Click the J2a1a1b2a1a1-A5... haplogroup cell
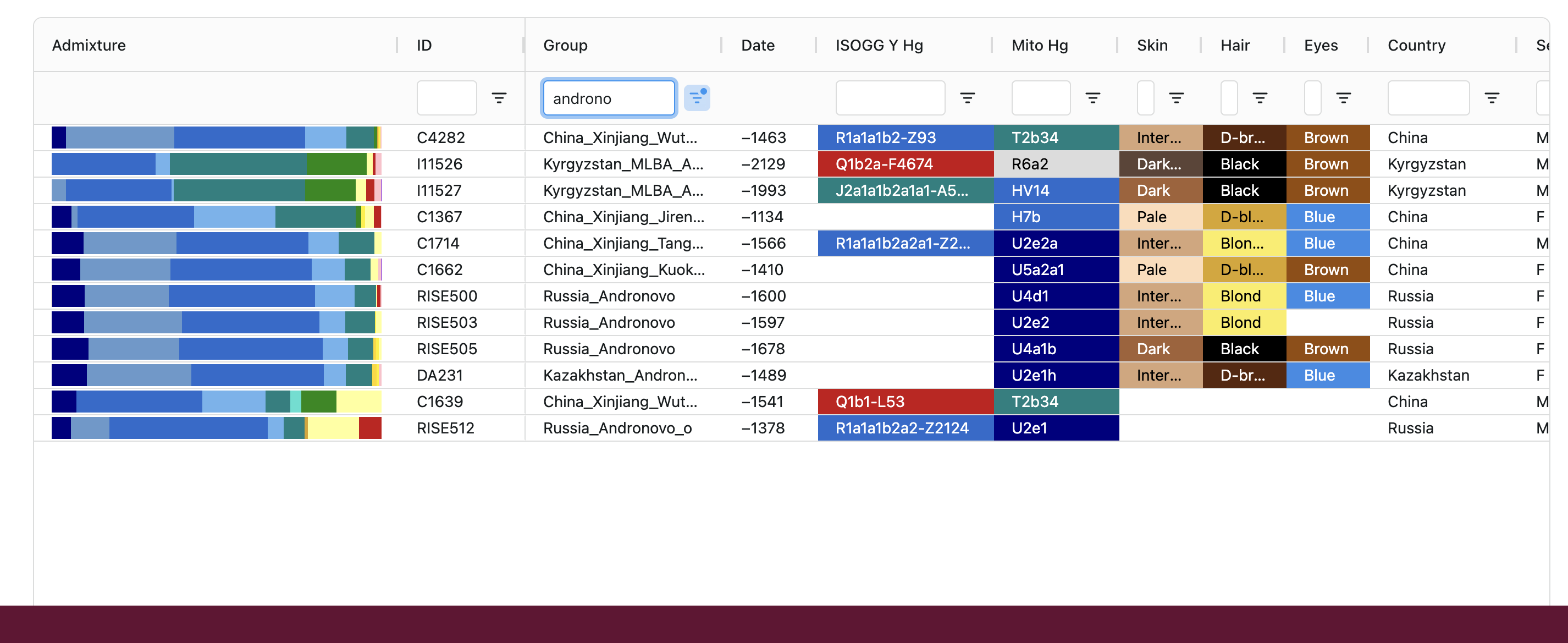The image size is (1568, 643). [x=906, y=190]
